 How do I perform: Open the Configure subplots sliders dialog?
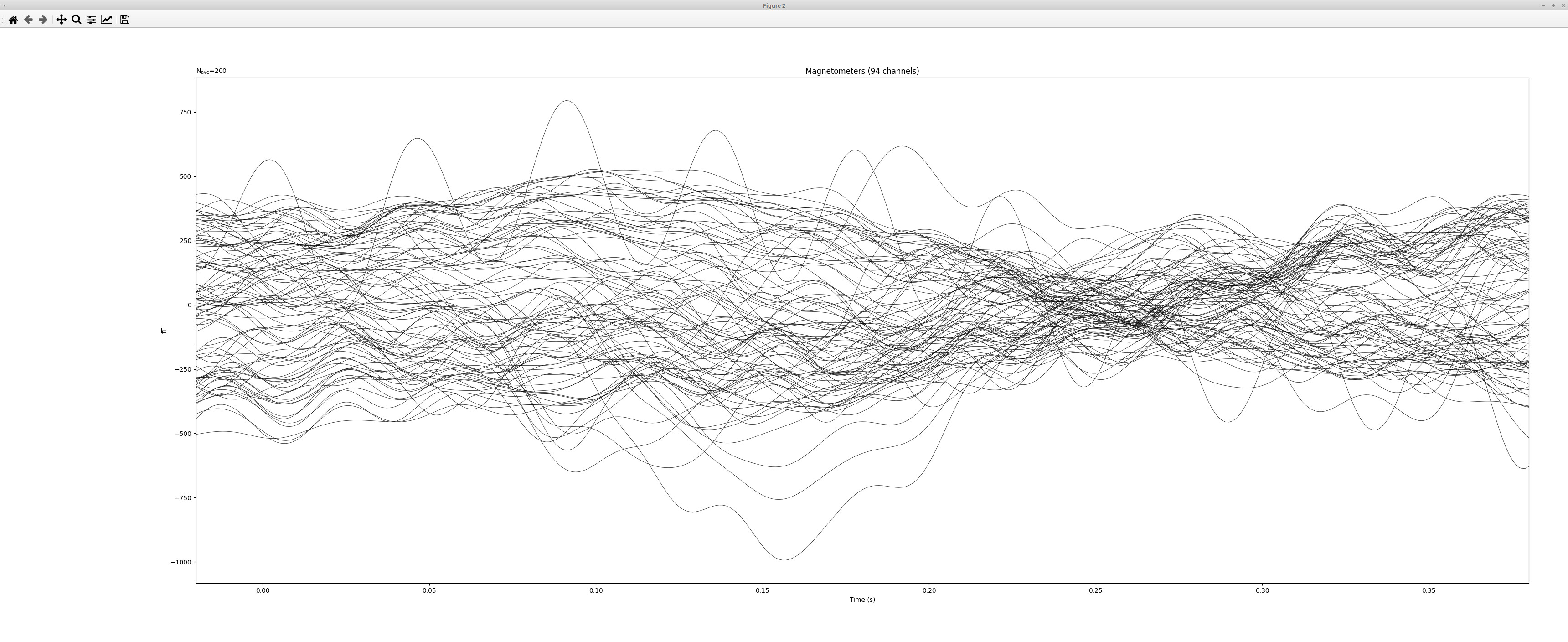click(x=91, y=20)
